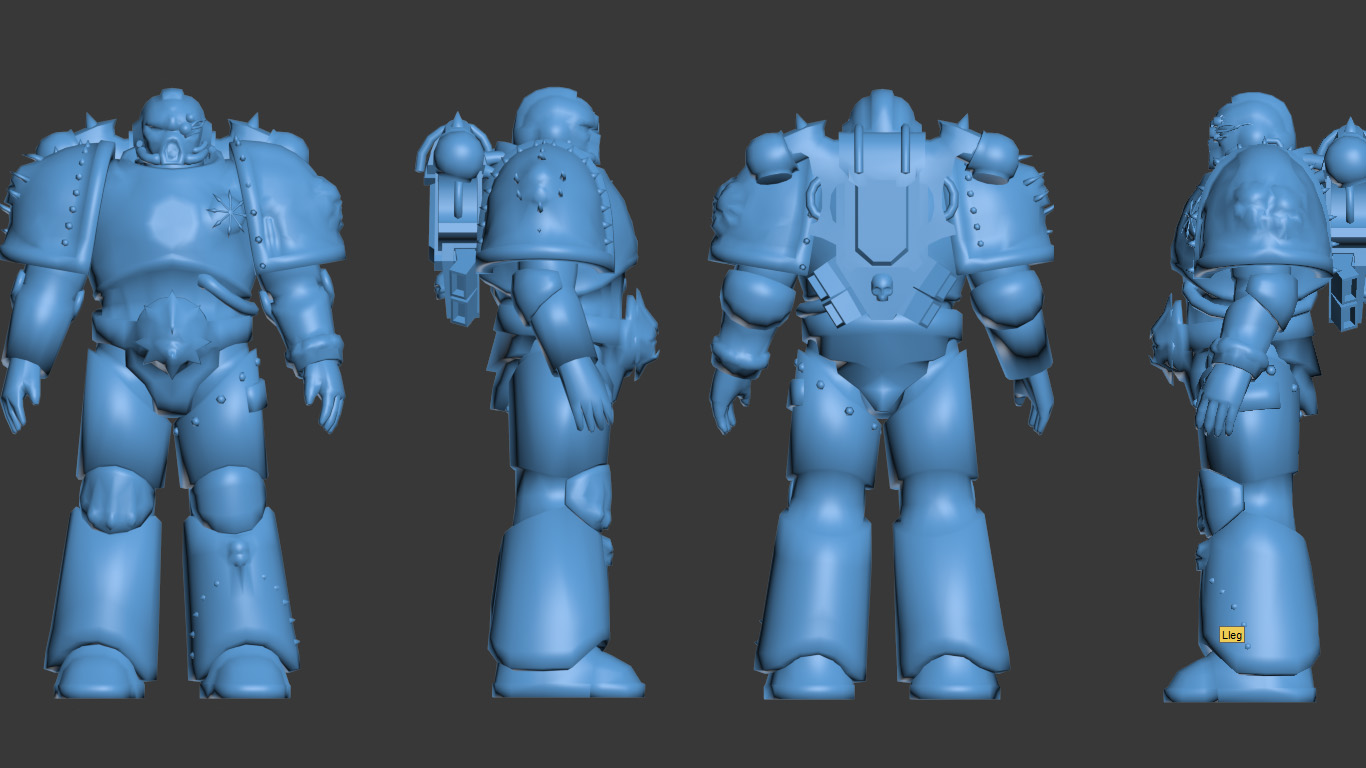Select the front-facing armored model's chest plate

tap(172, 222)
